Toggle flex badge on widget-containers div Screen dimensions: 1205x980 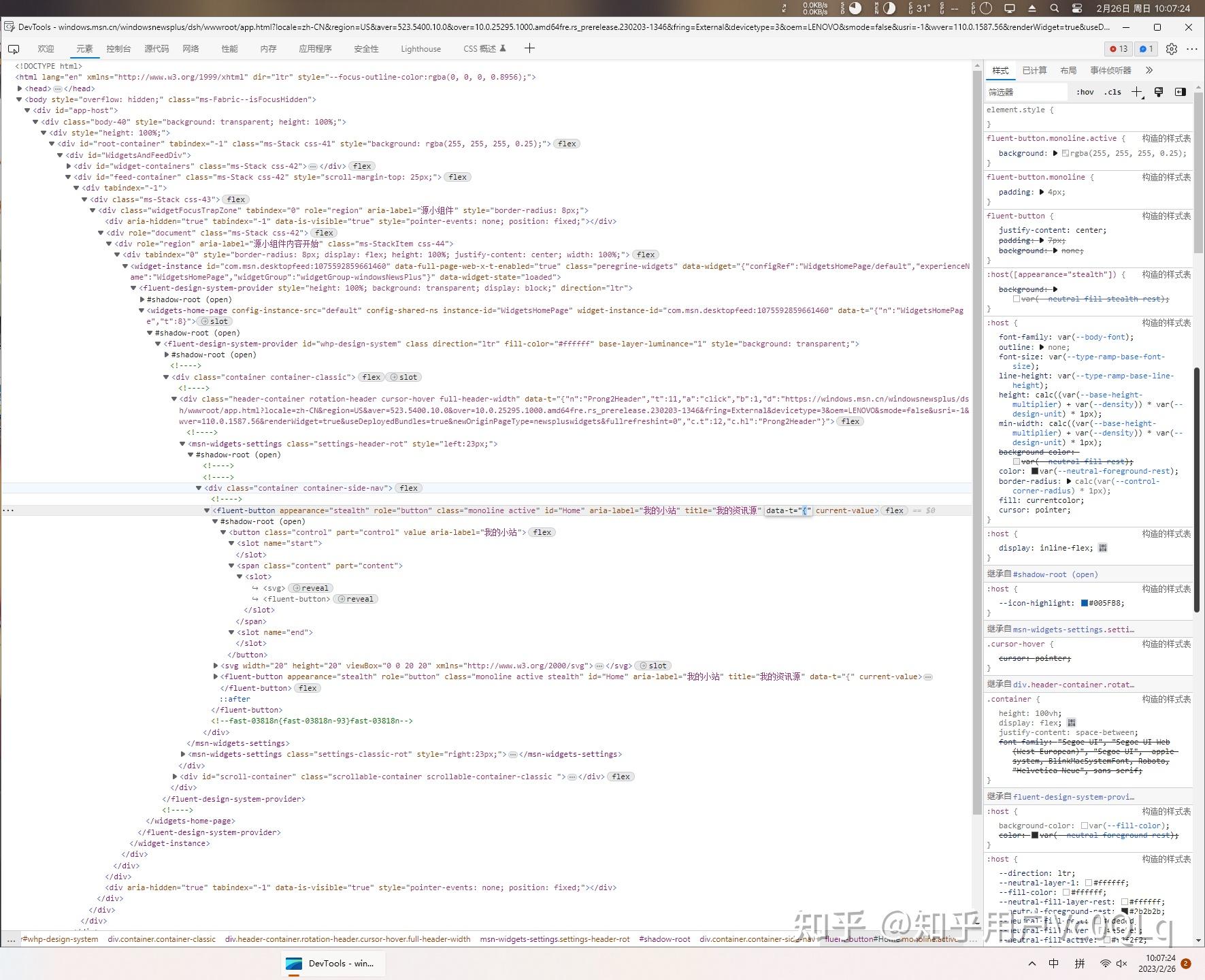(362, 166)
